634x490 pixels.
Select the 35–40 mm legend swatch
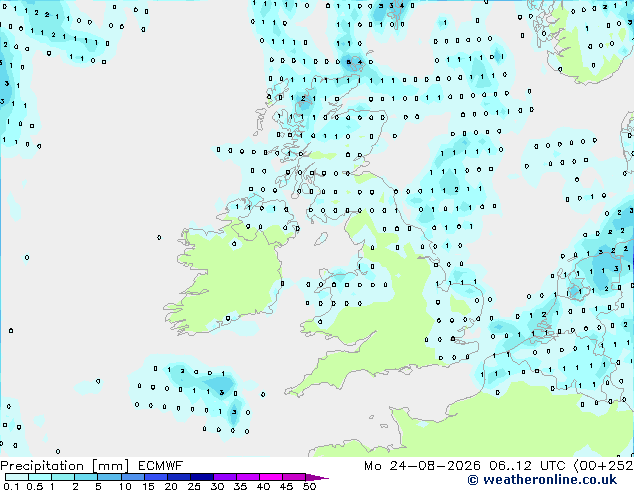(x=247, y=477)
